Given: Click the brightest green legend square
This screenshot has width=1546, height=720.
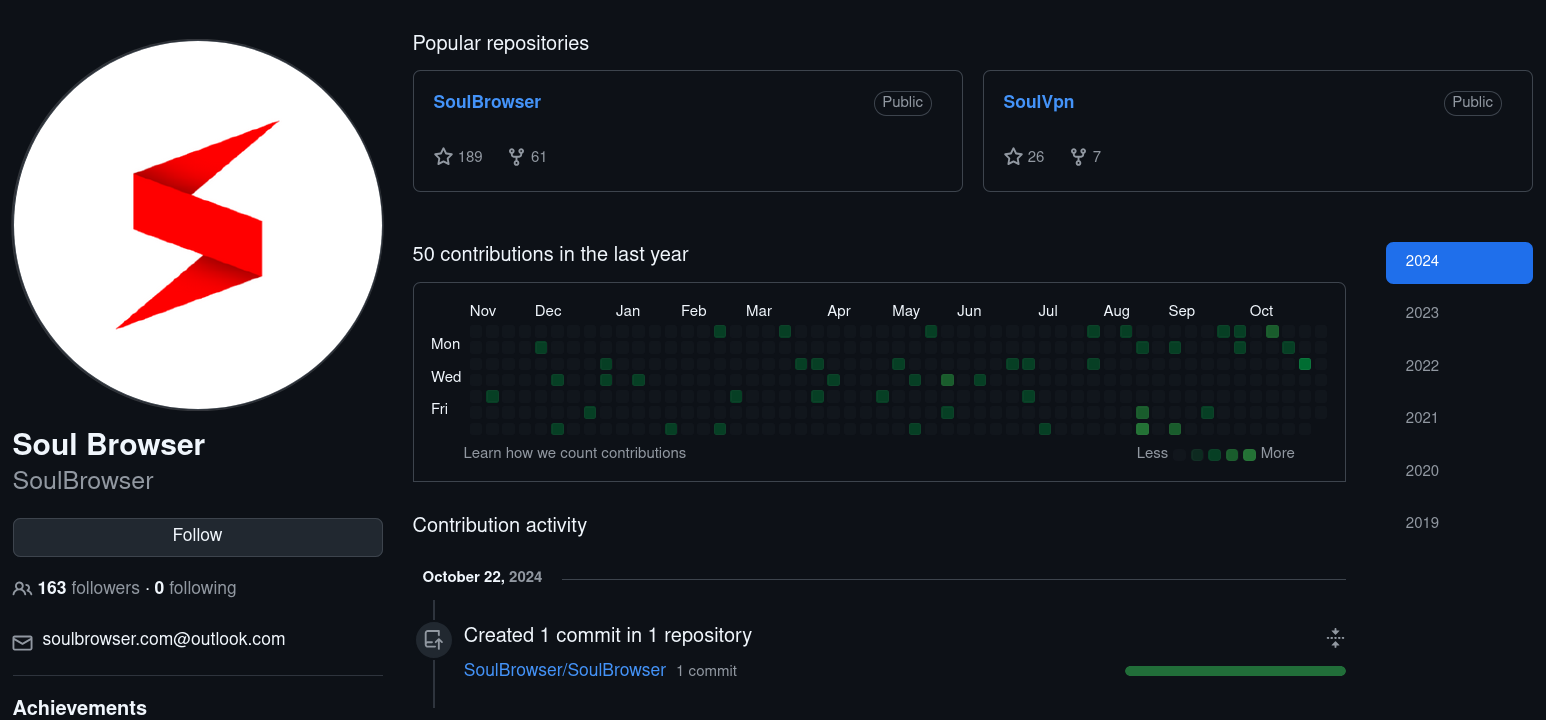Looking at the screenshot, I should coord(1249,455).
